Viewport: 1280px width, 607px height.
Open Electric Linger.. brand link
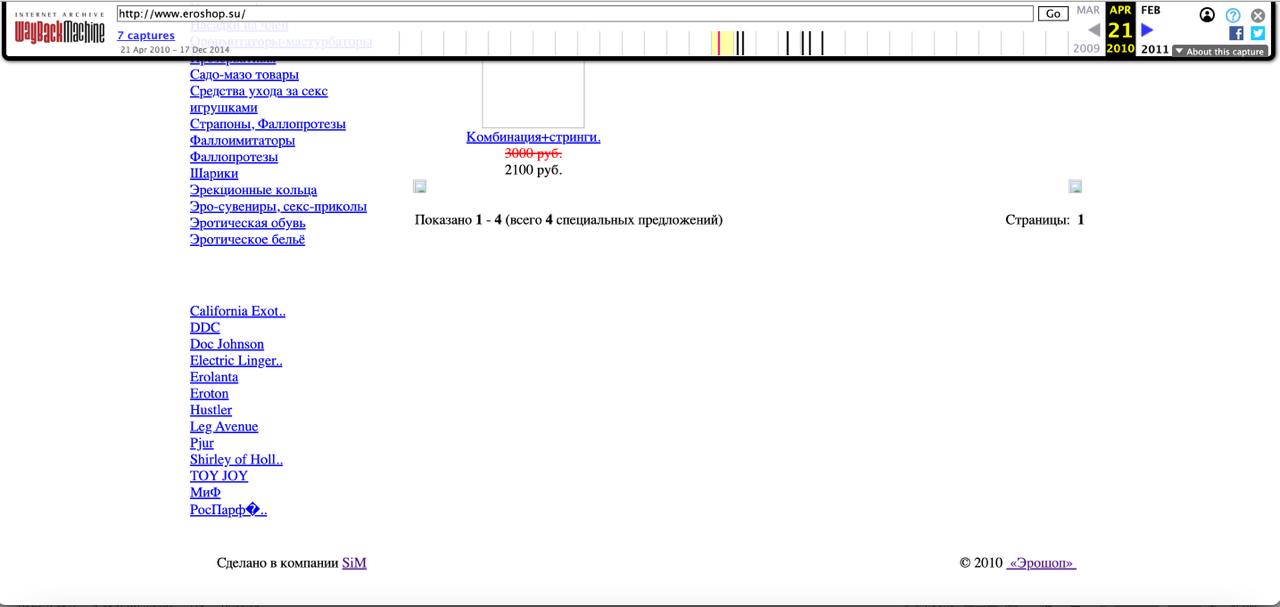coord(236,361)
